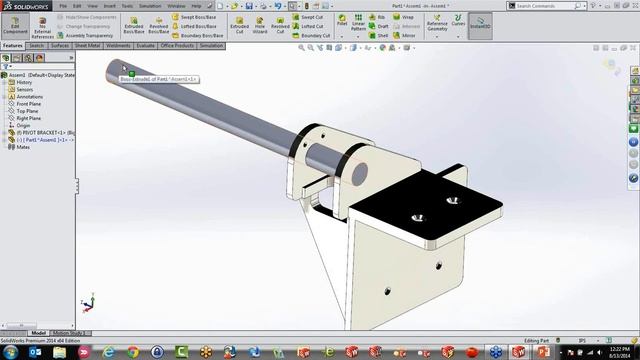Select Mates in the feature tree
640x360 pixels.
click(x=23, y=147)
